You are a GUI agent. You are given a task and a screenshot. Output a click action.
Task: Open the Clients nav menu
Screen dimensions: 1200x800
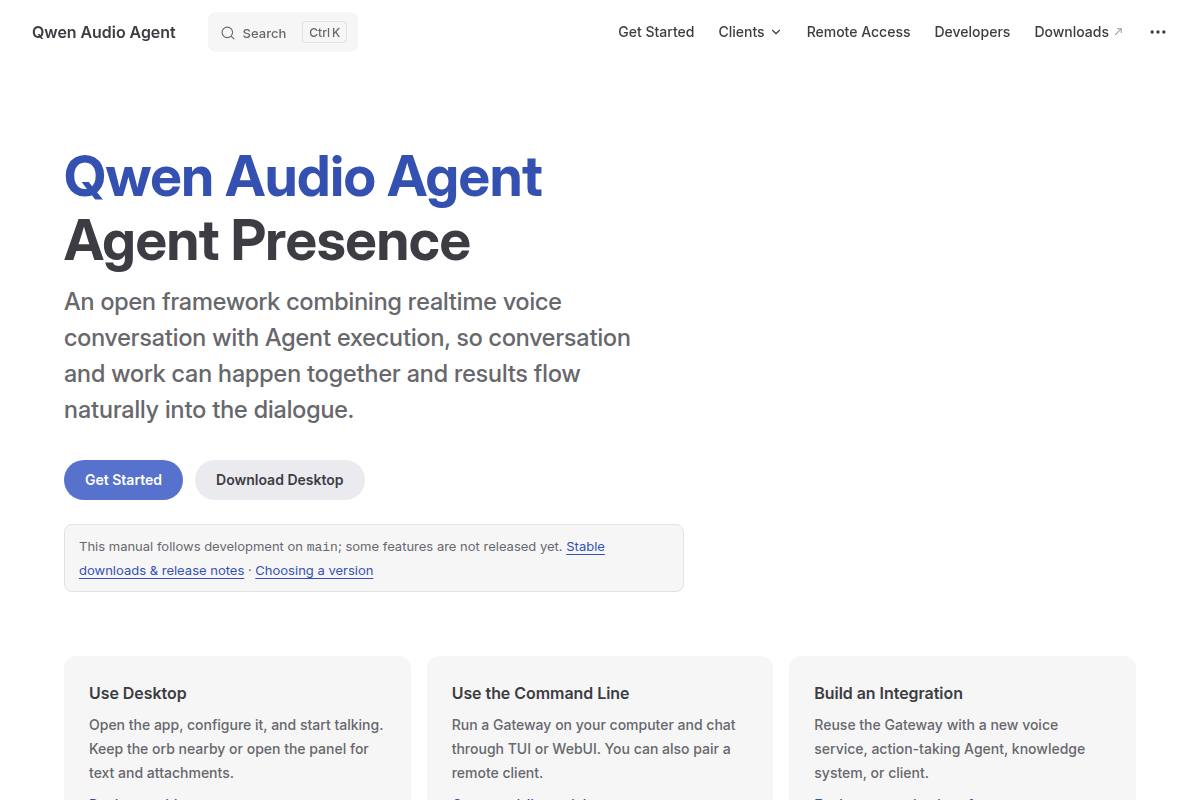tap(750, 32)
